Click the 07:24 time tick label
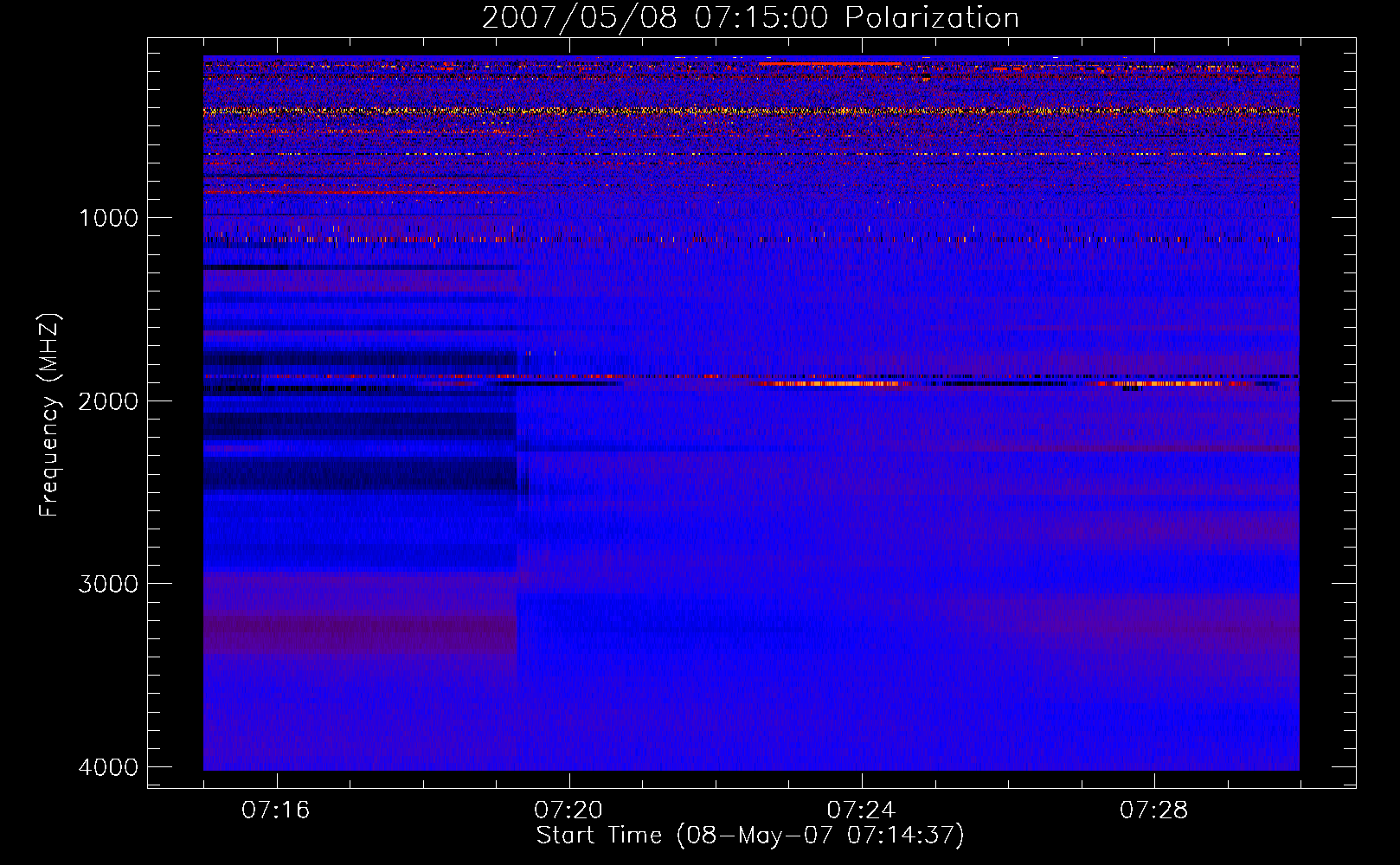 pos(861,811)
